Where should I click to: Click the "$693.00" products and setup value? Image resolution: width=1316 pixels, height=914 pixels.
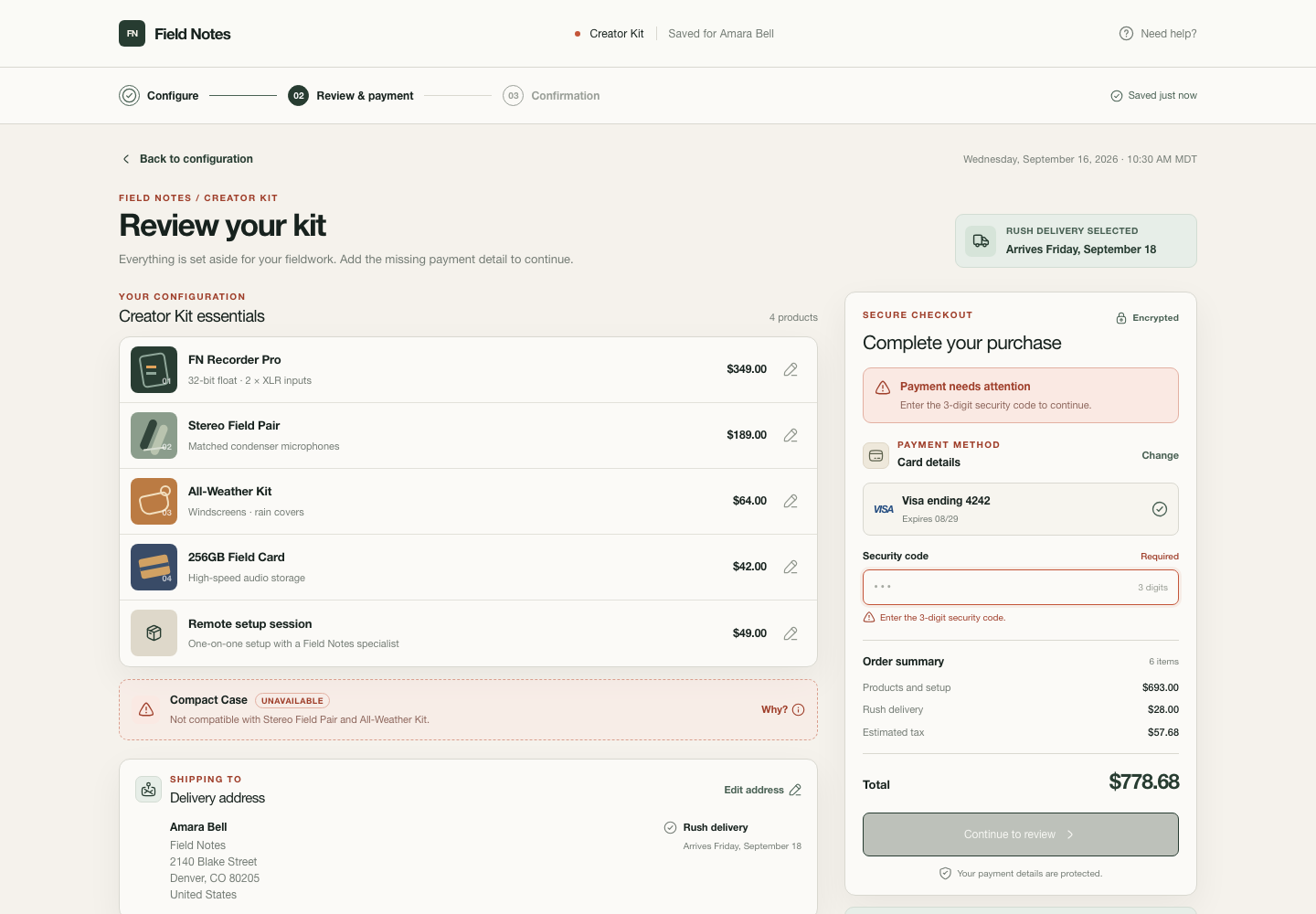(1161, 687)
